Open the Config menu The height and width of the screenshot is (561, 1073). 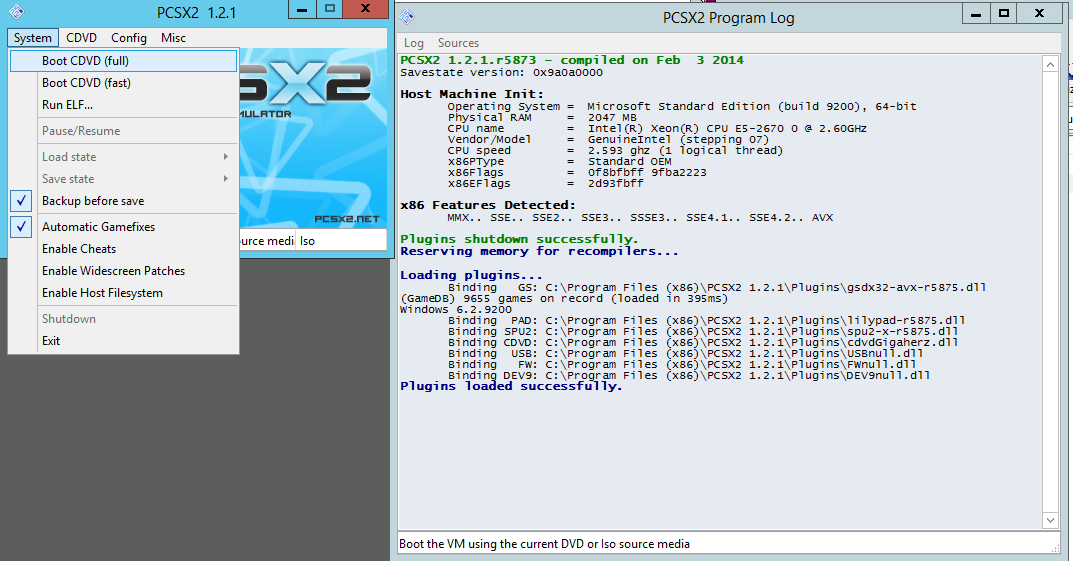click(129, 38)
